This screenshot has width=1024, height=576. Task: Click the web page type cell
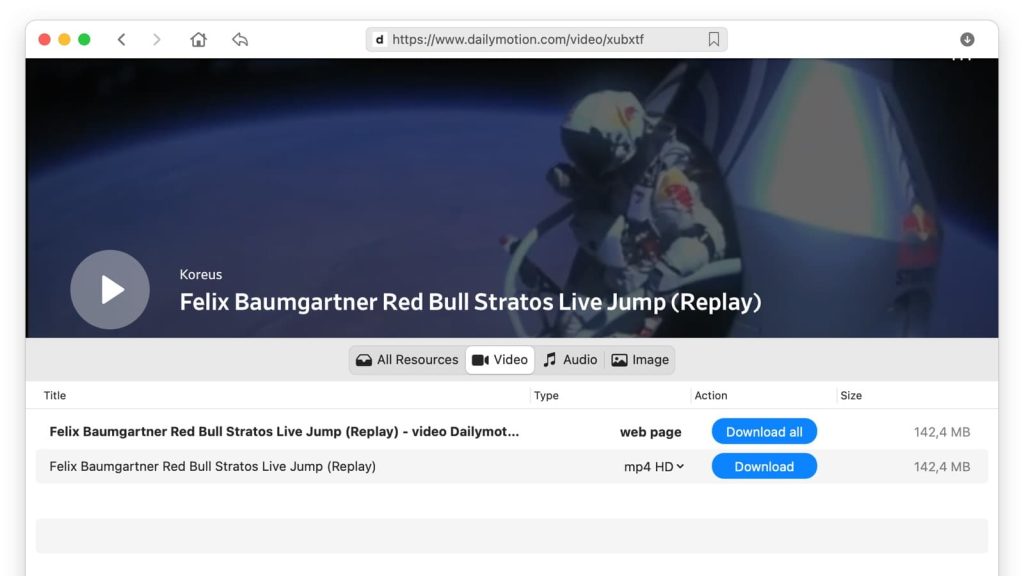pos(650,432)
